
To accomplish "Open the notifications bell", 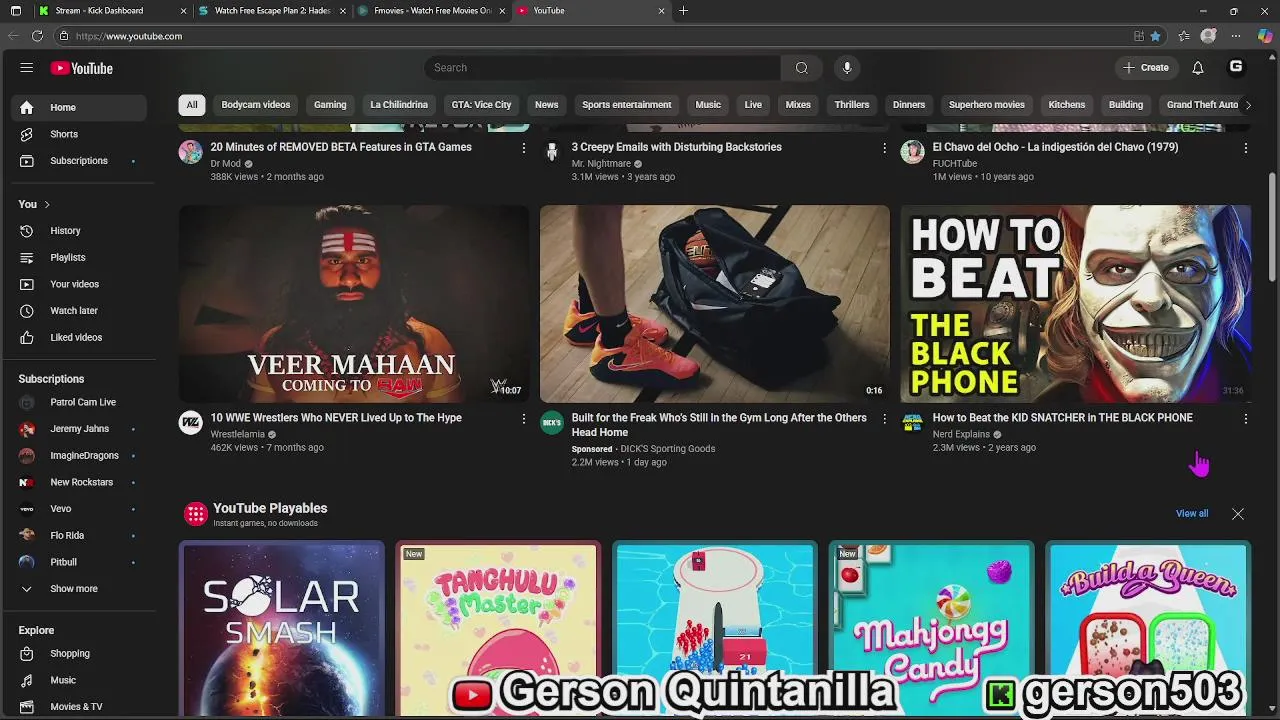I will click(1197, 68).
